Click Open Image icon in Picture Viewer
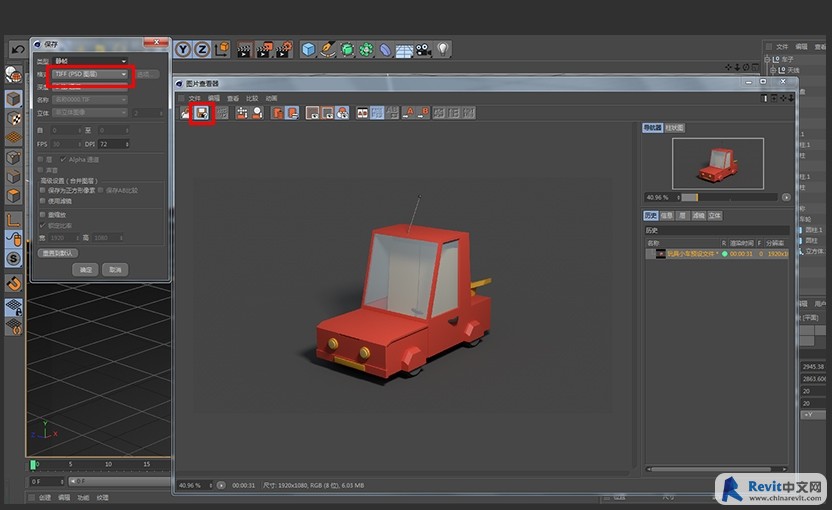Screen dimensions: 832x510 (185, 113)
